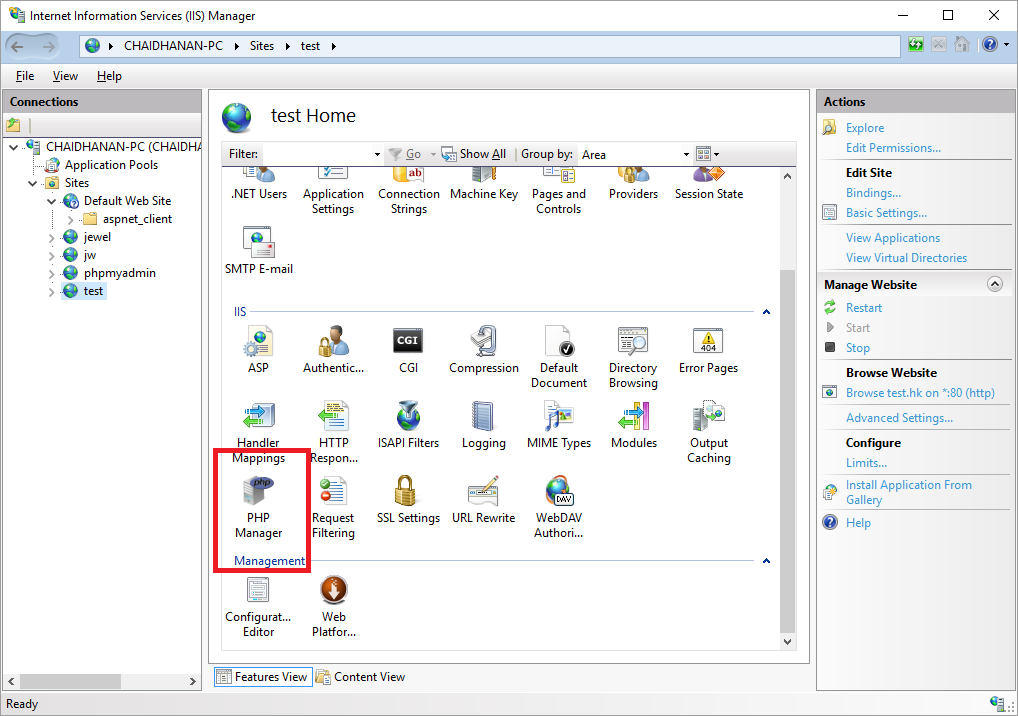Open Application Settings feature
Image resolution: width=1018 pixels, height=716 pixels.
pyautogui.click(x=333, y=192)
